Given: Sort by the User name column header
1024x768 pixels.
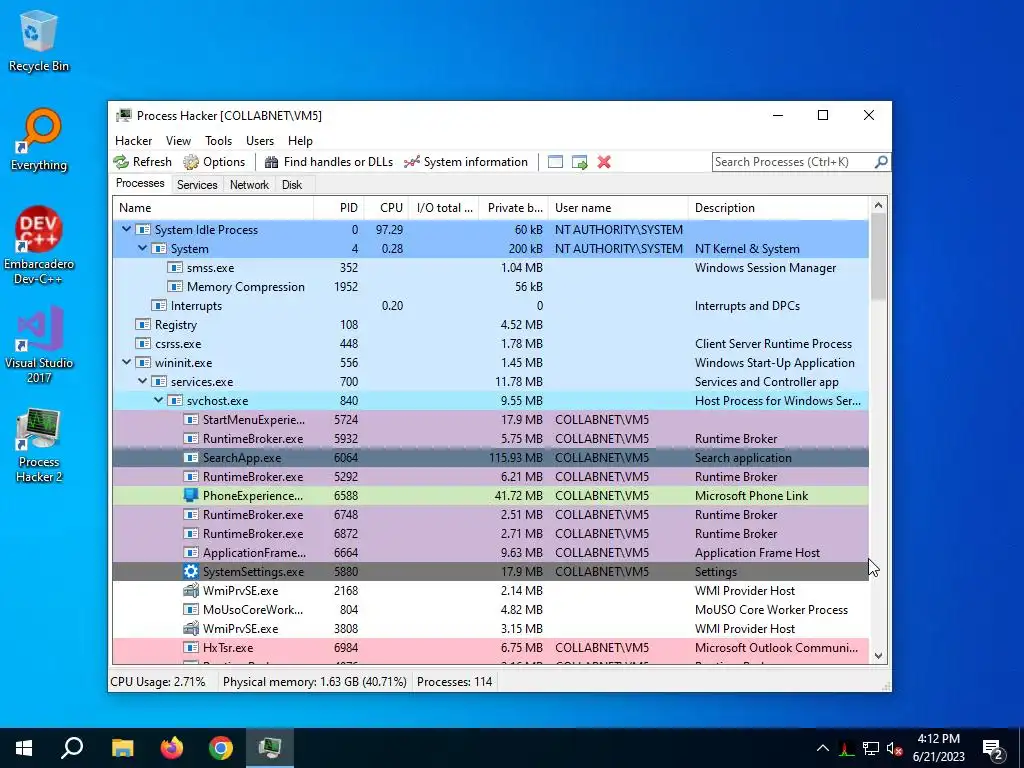Looking at the screenshot, I should [618, 208].
